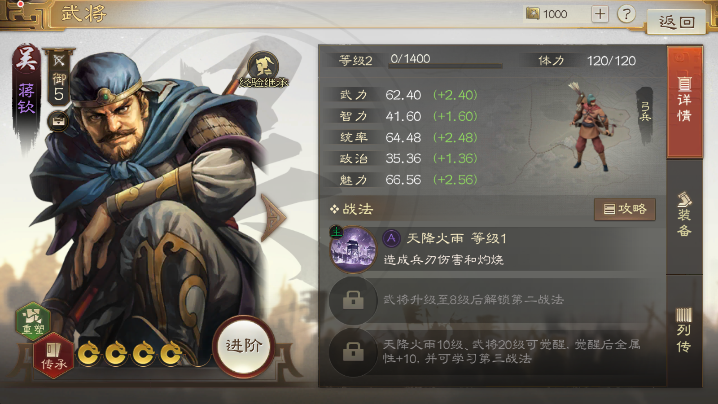Click the level experience progress bar

tap(445, 66)
